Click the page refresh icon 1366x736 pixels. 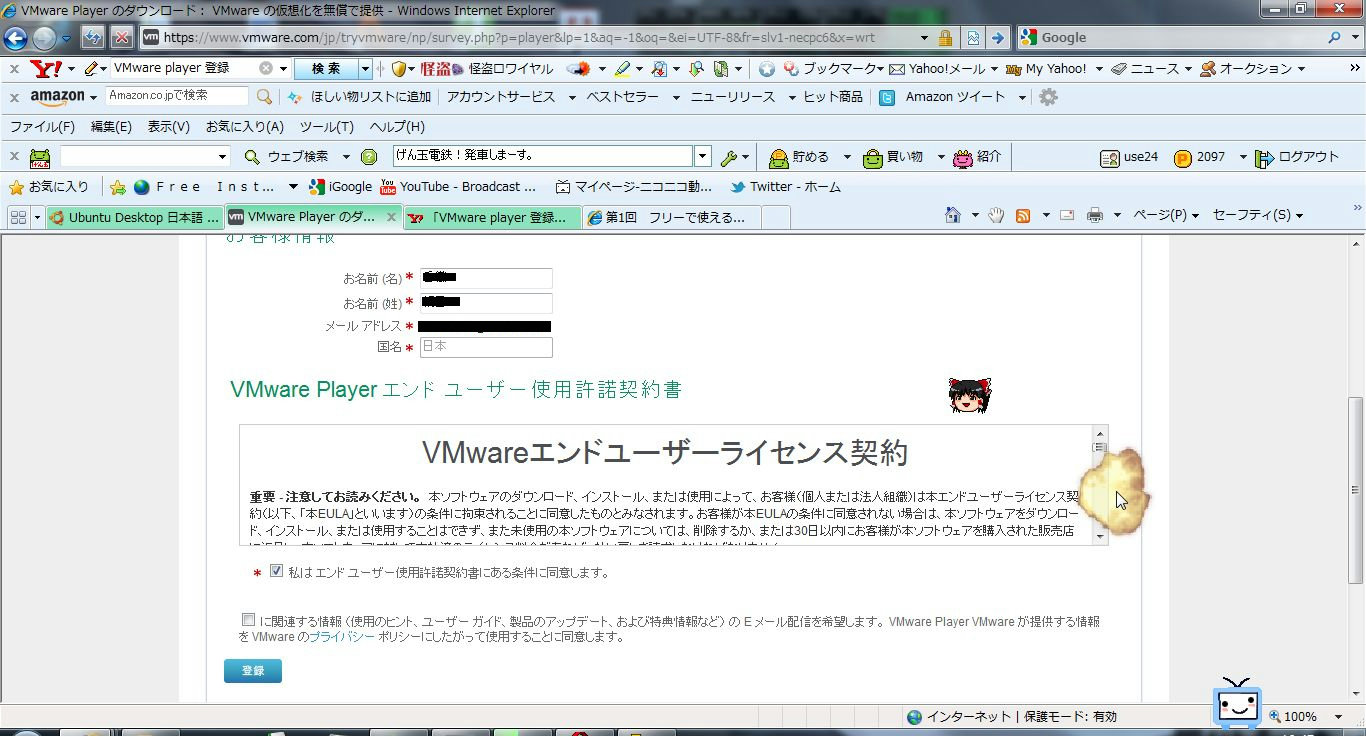coord(93,37)
